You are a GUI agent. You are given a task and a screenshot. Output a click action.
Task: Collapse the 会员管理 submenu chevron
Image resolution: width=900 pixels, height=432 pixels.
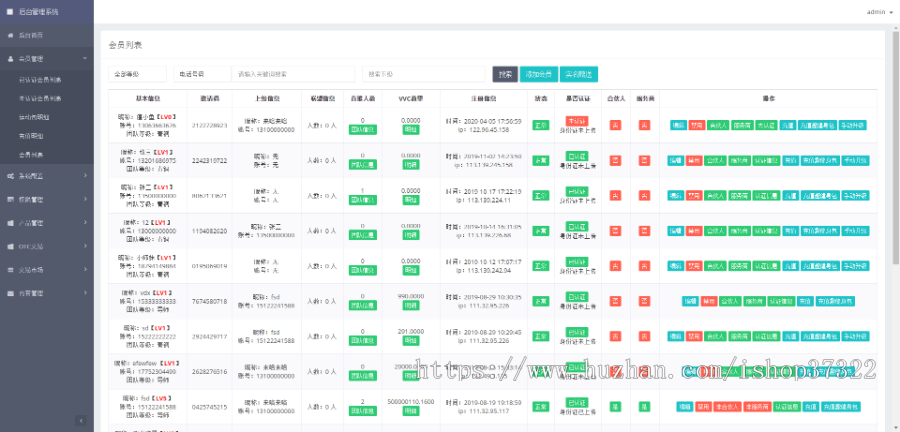click(x=85, y=59)
